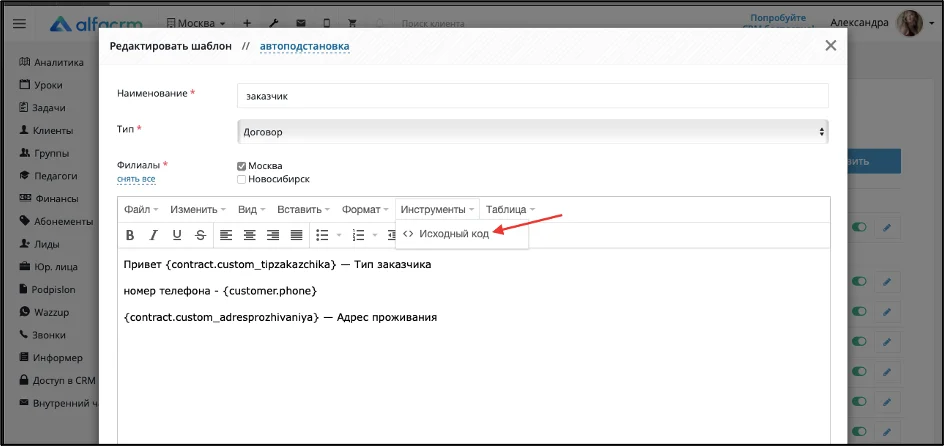Open Клиенты in the sidebar

click(x=46, y=130)
